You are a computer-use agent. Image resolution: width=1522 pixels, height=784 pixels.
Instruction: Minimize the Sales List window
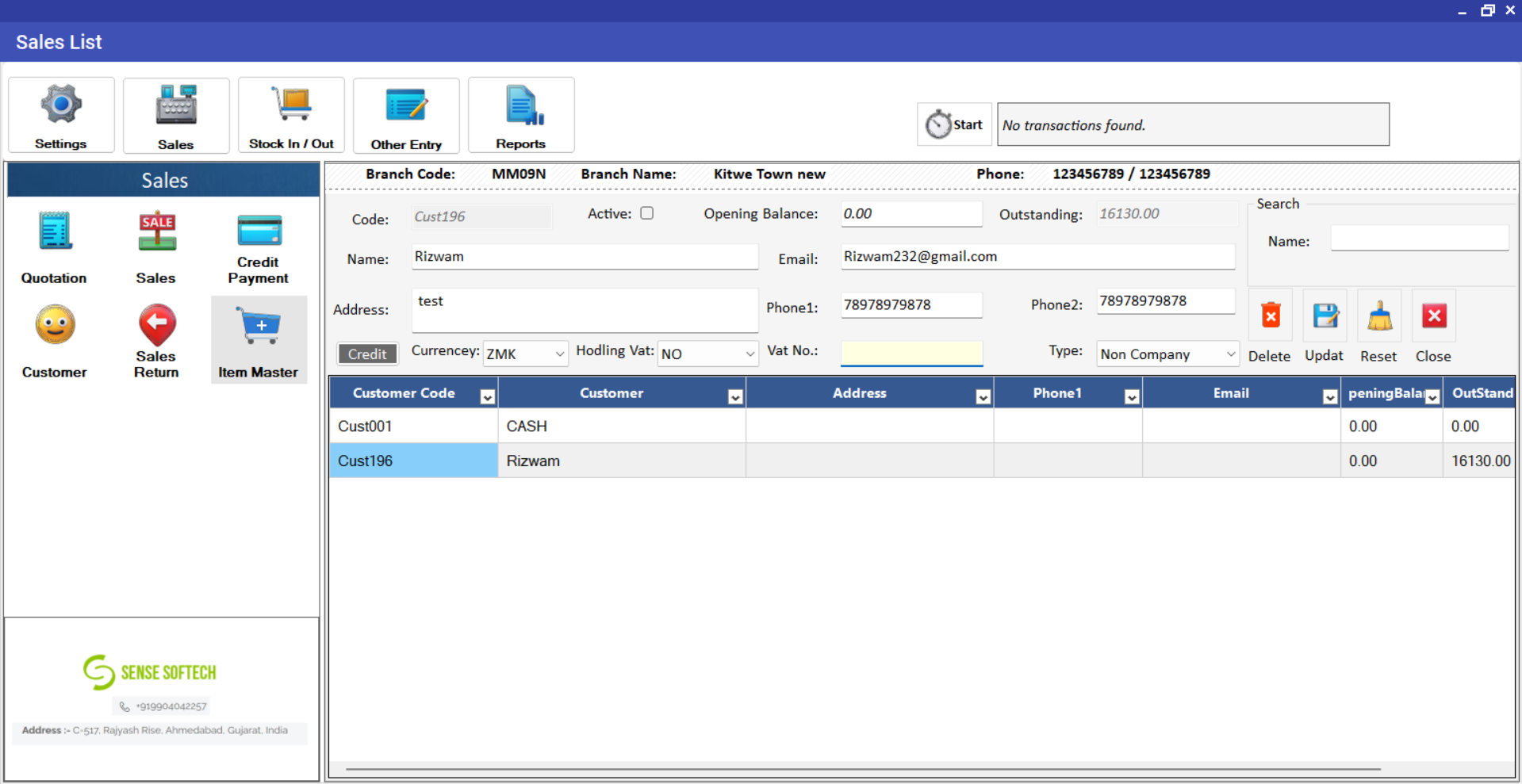pos(1462,11)
